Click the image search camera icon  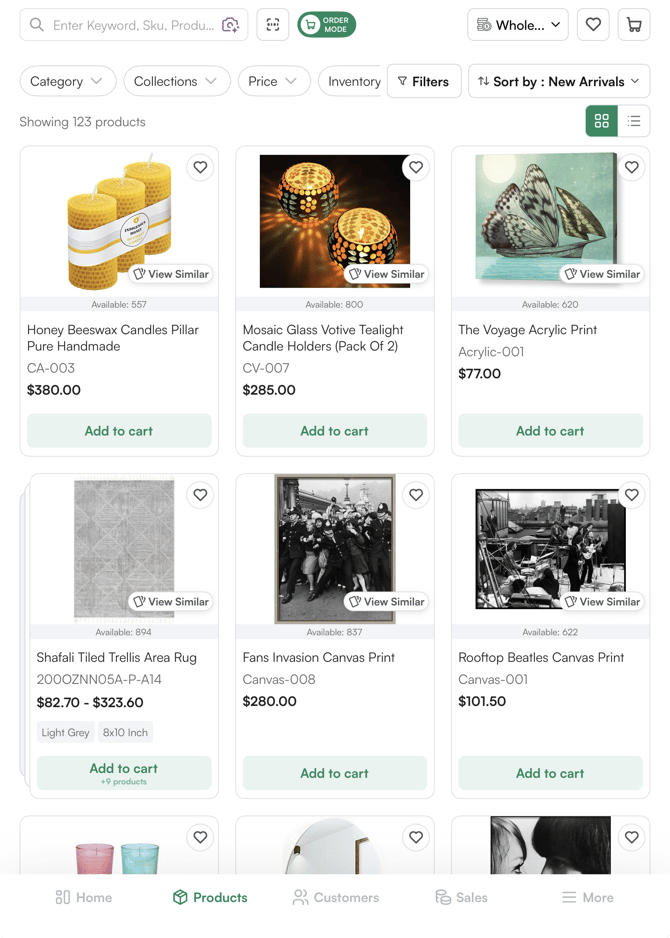pos(231,25)
